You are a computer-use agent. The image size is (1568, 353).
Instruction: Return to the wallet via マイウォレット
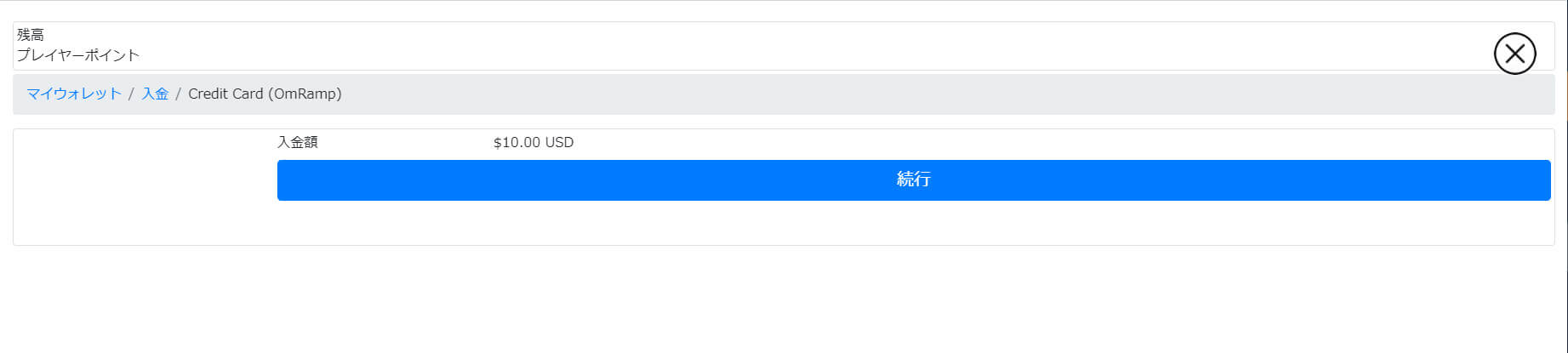tap(74, 94)
